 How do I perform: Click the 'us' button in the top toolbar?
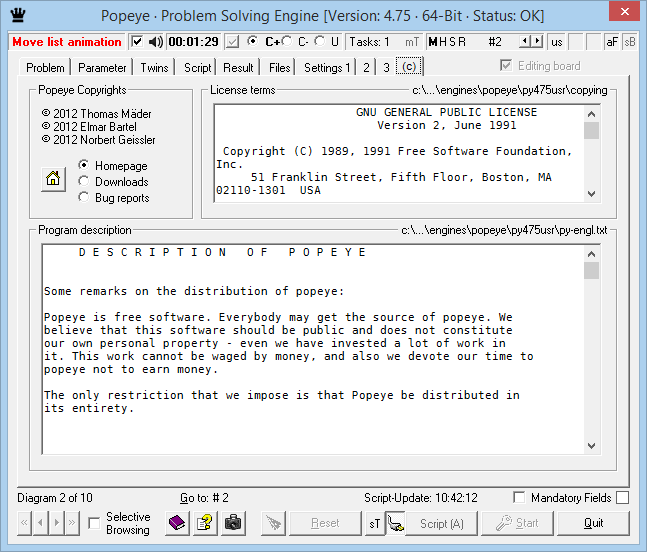(557, 42)
